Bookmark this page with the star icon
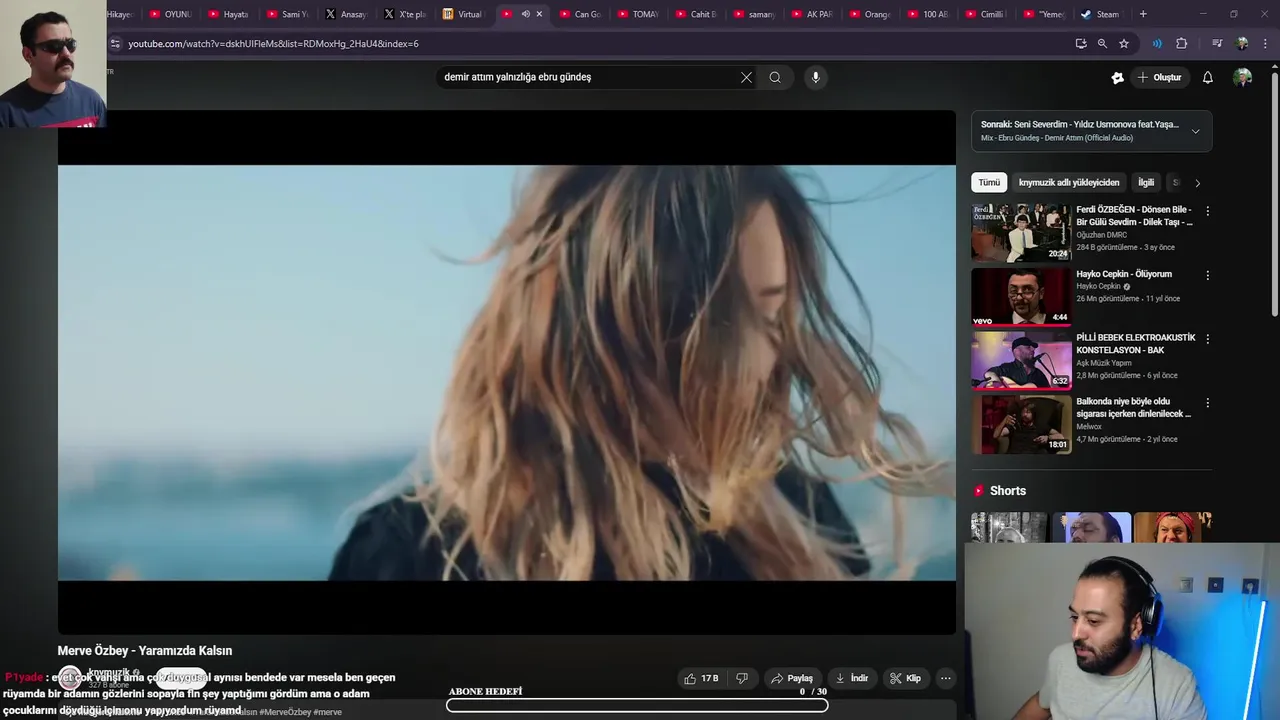 coord(1124,43)
